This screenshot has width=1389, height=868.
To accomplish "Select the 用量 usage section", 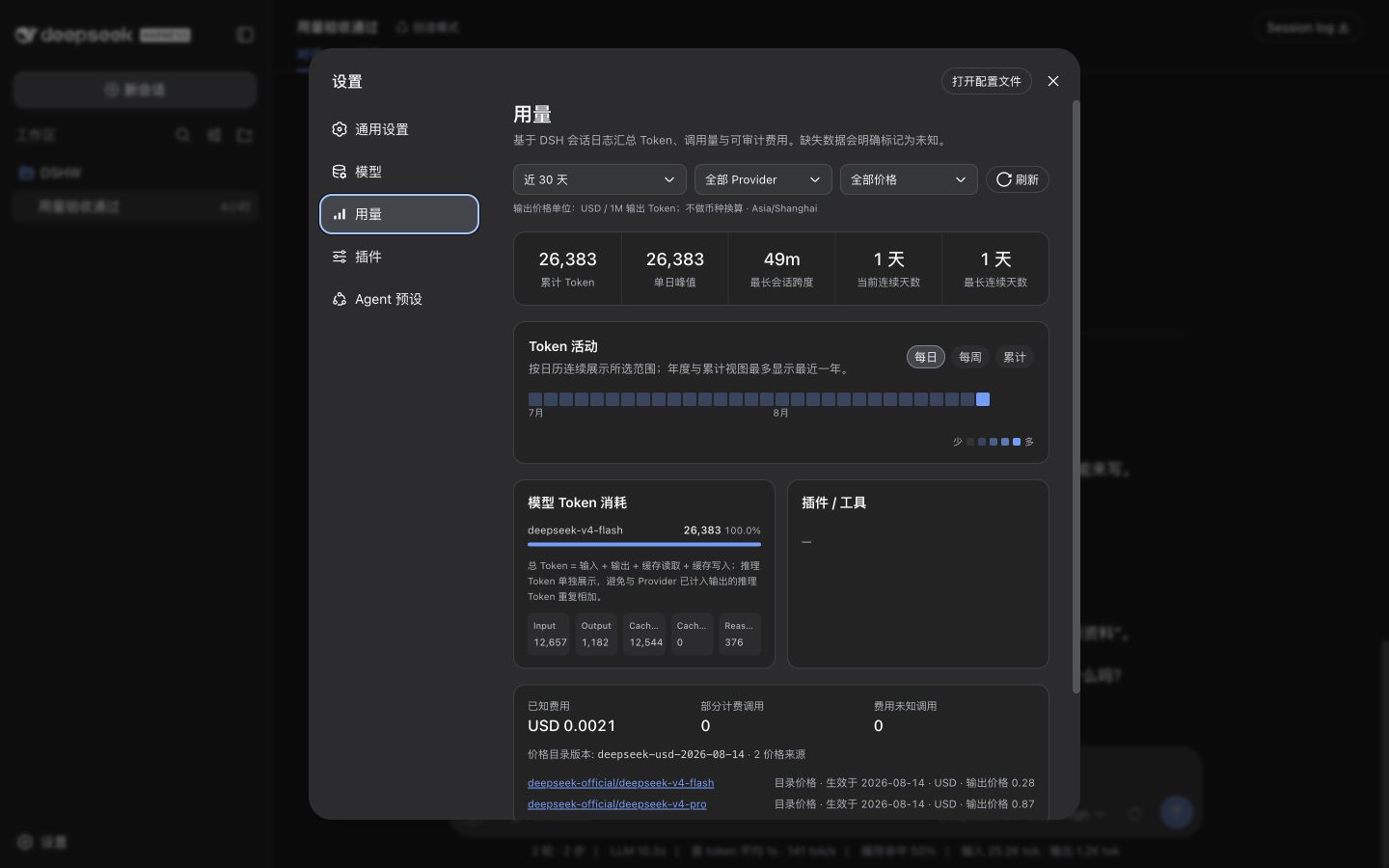I will [x=399, y=214].
